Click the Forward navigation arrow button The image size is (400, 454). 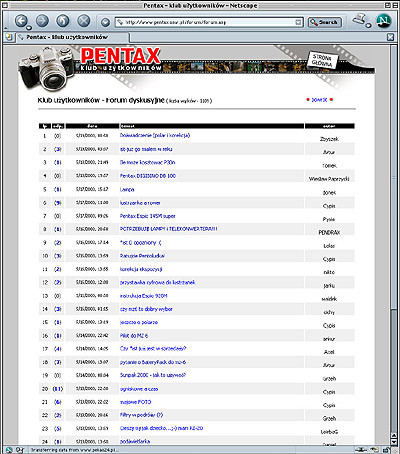pos(42,21)
